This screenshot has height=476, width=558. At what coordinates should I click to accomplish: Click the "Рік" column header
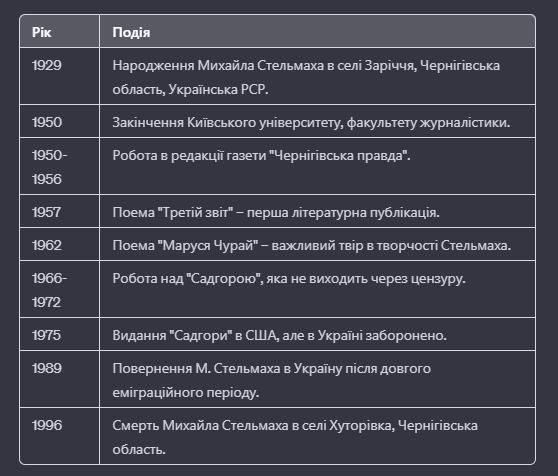click(x=42, y=32)
